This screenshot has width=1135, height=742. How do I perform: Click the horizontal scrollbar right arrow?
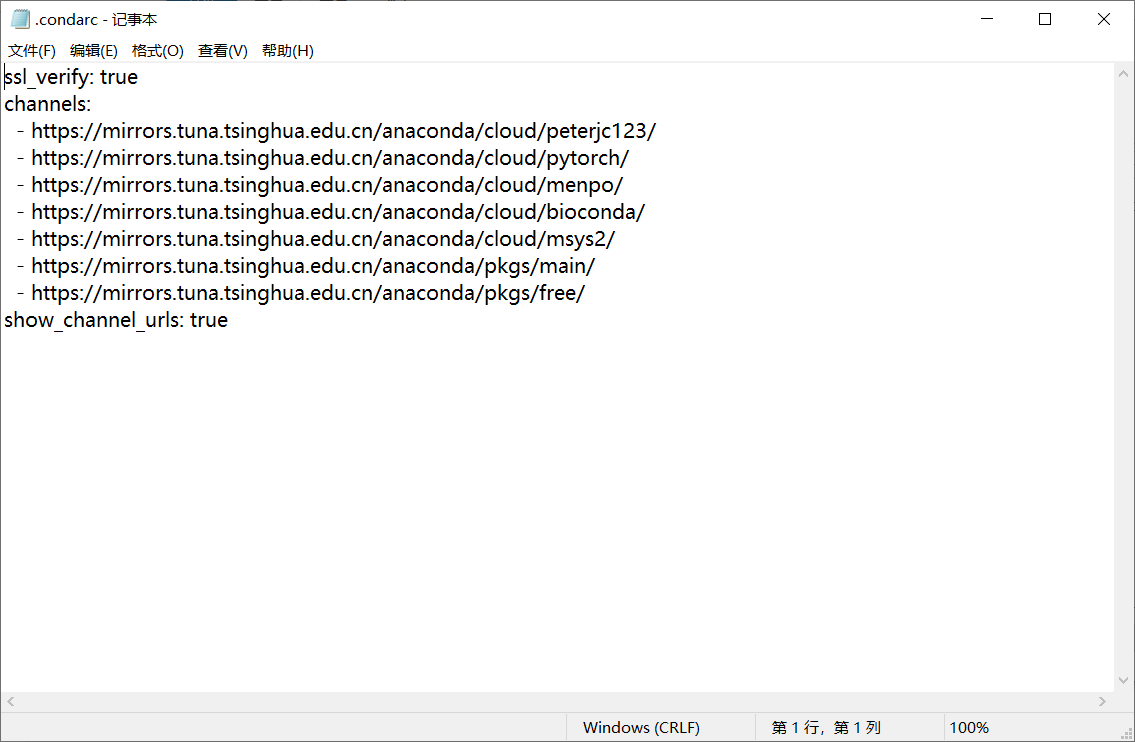pyautogui.click(x=1102, y=701)
